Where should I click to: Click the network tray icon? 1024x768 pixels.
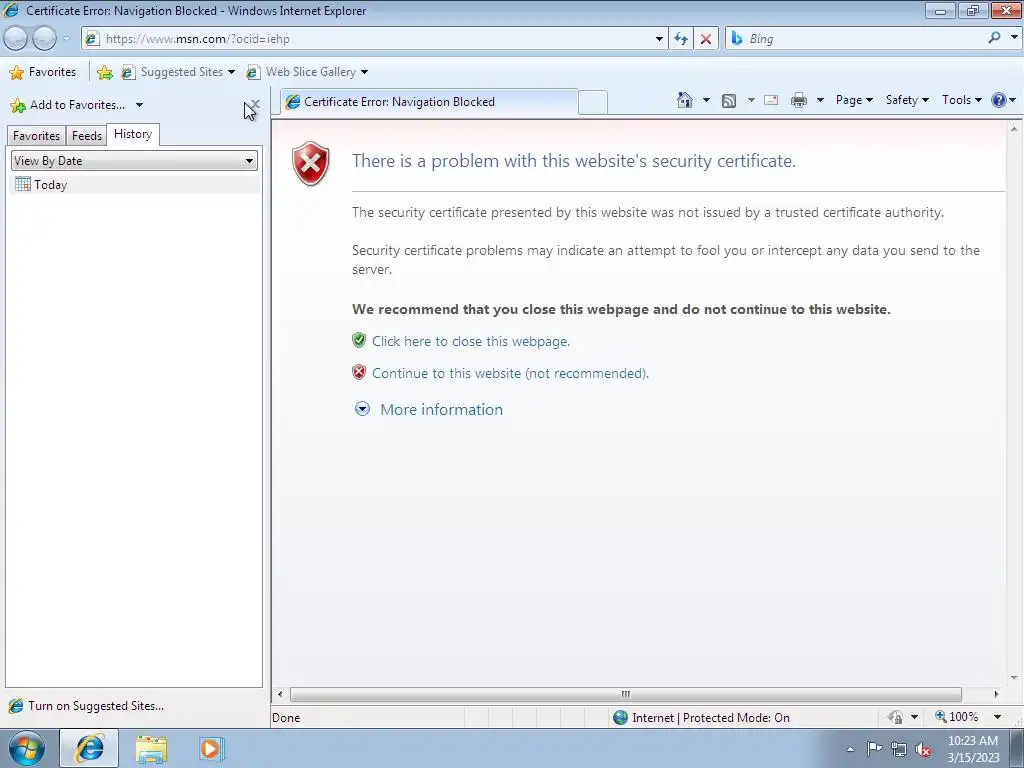pos(899,749)
